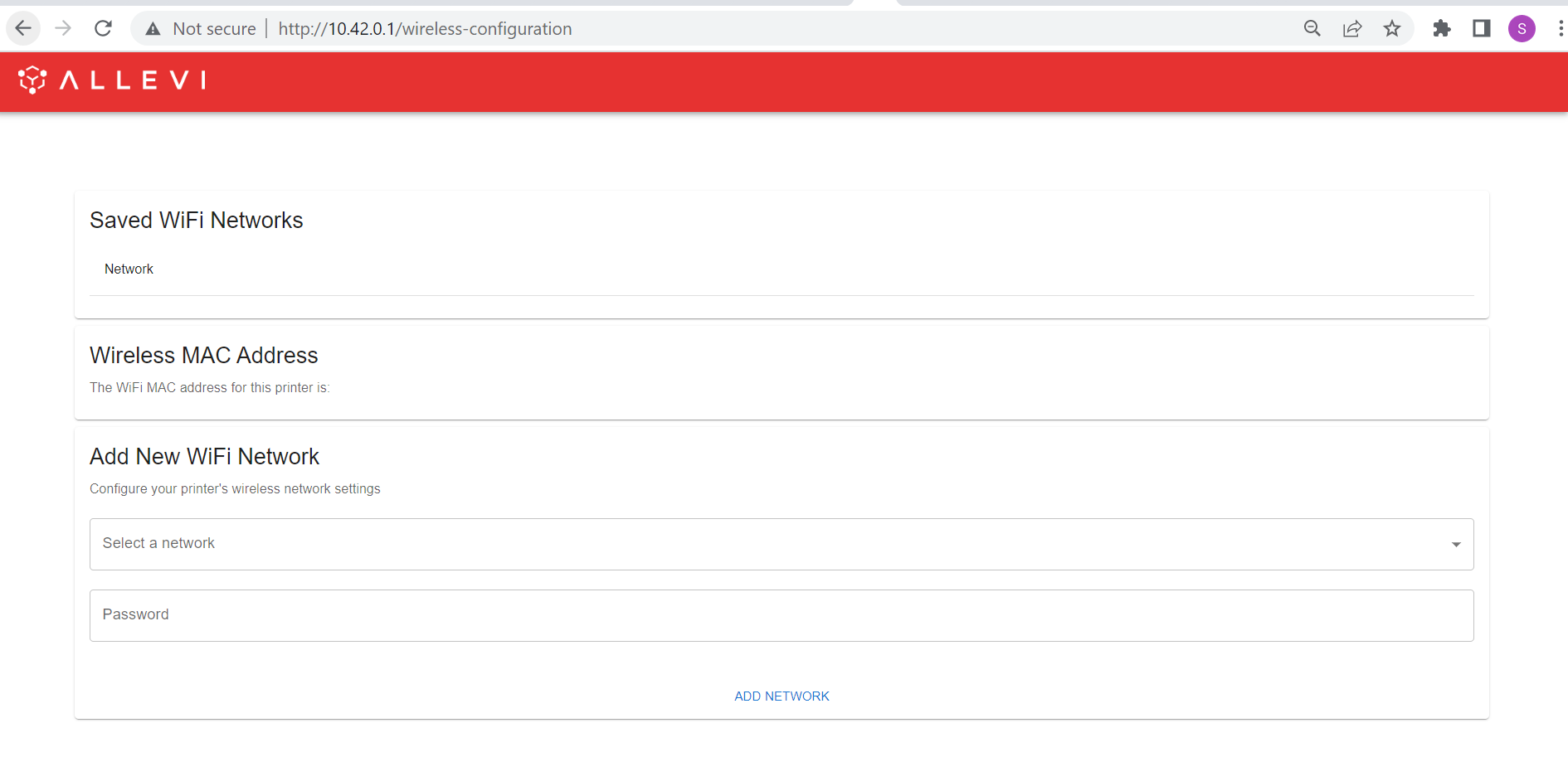
Task: Click the browser back arrow
Action: pos(23,29)
